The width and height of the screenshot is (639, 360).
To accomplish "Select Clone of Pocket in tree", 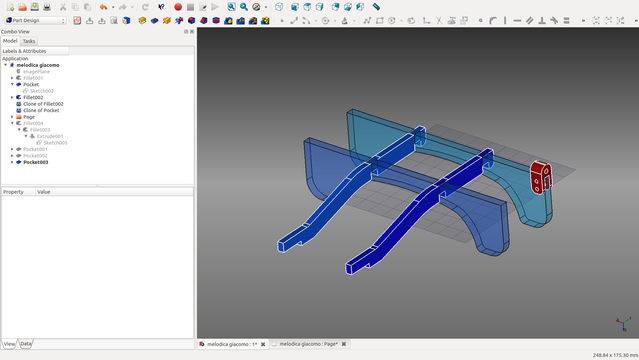I will [41, 110].
